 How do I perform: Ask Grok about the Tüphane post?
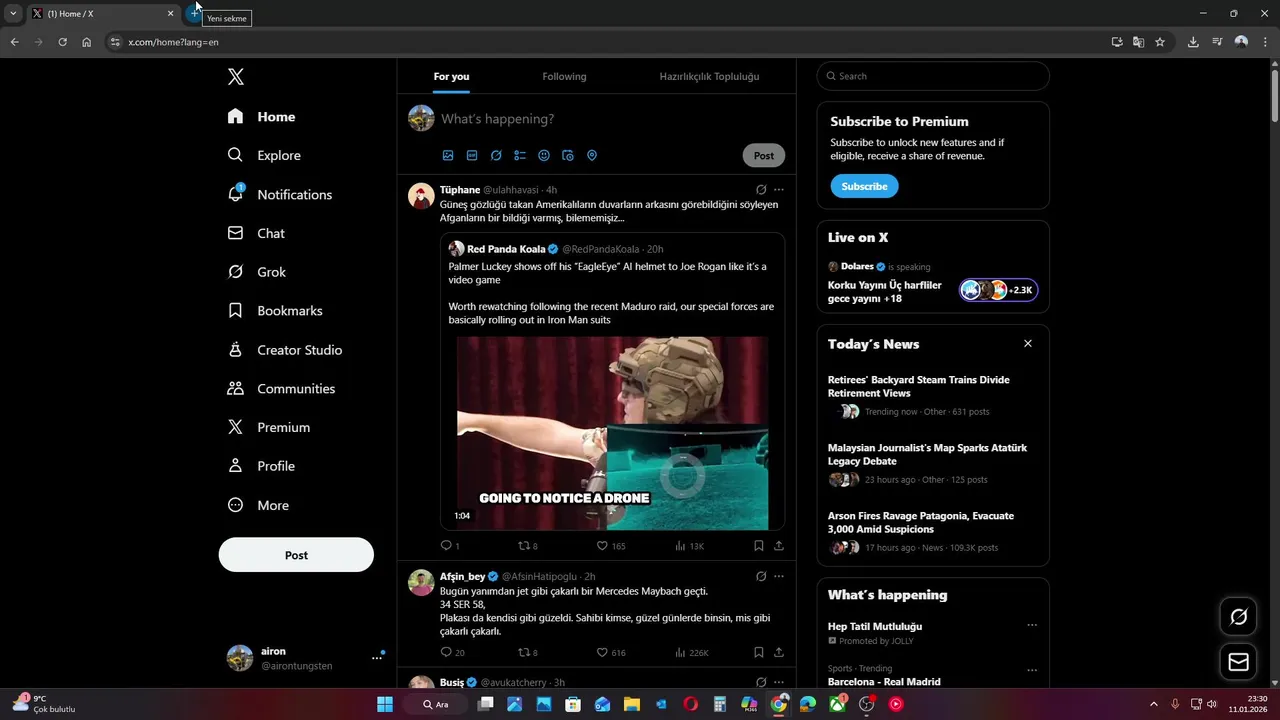(x=761, y=190)
